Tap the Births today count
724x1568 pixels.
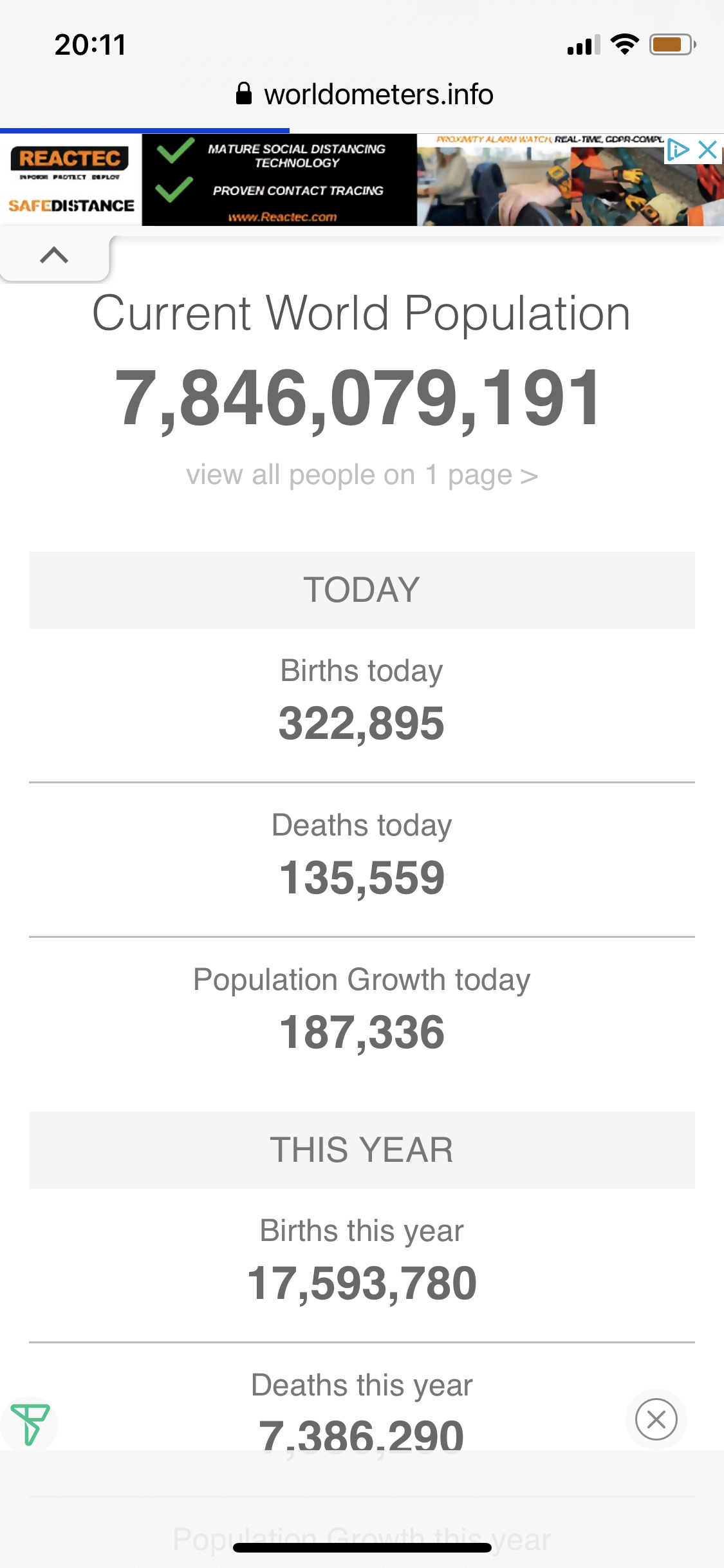[x=362, y=723]
